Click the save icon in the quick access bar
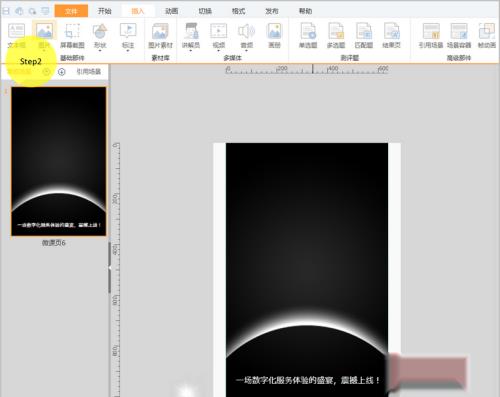Screen dimensions: 500x397 coord(6,11)
